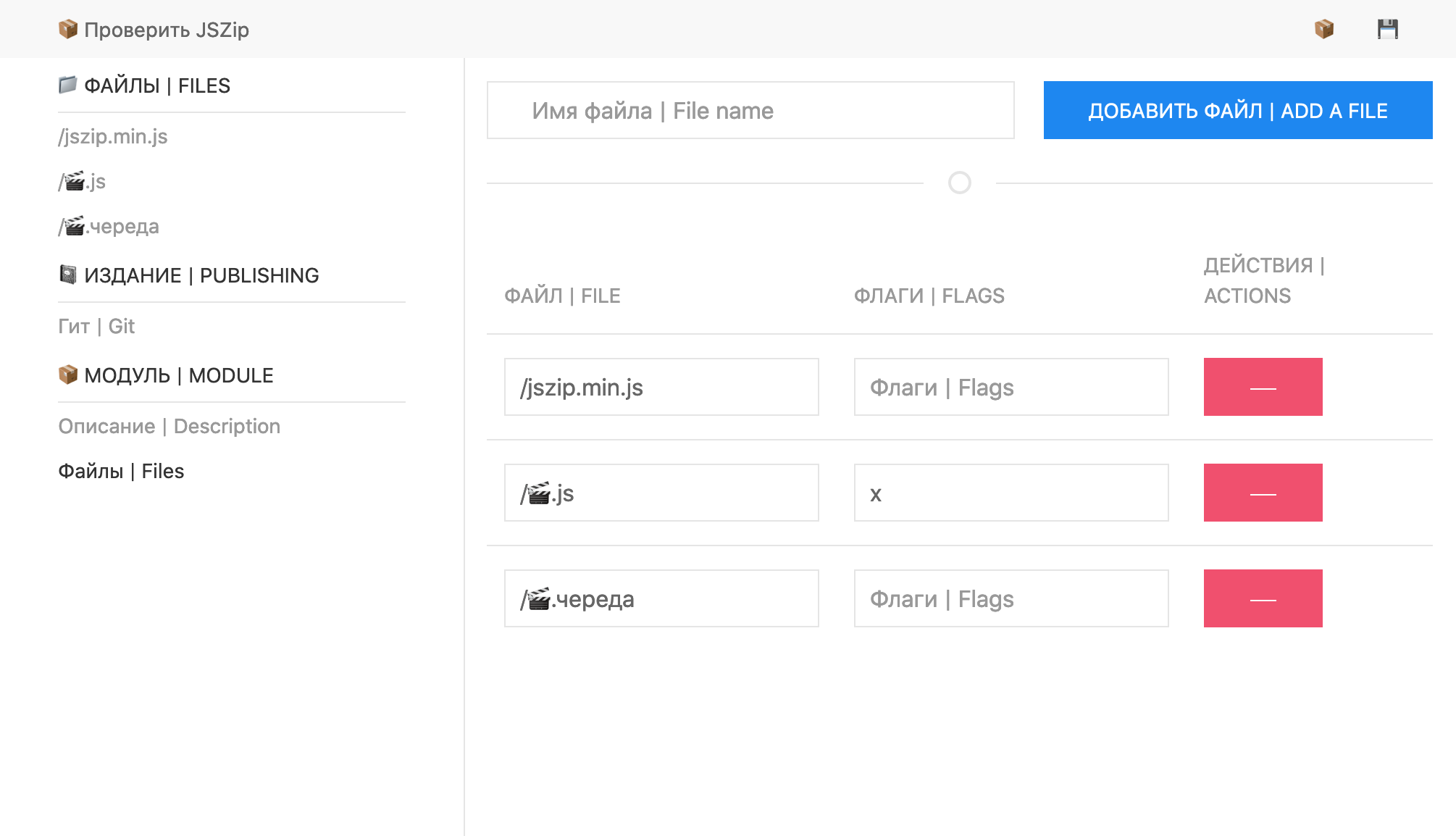Edit flags field containing x
1456x836 pixels.
coord(1011,493)
